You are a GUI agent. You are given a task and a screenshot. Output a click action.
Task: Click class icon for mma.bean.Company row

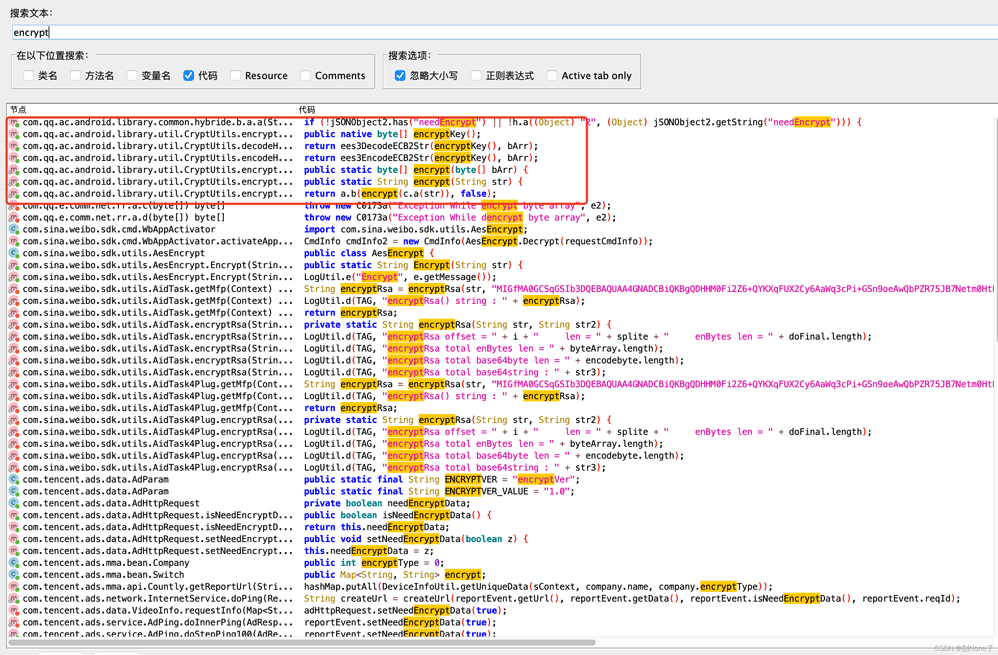pyautogui.click(x=14, y=563)
